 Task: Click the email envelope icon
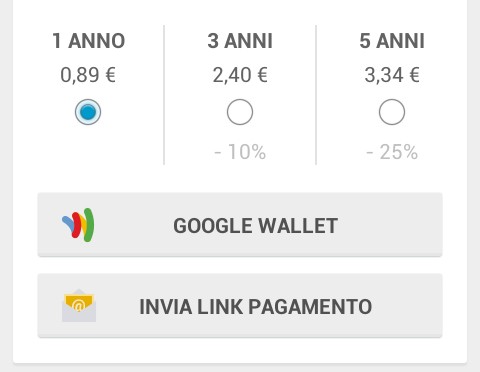(x=79, y=305)
